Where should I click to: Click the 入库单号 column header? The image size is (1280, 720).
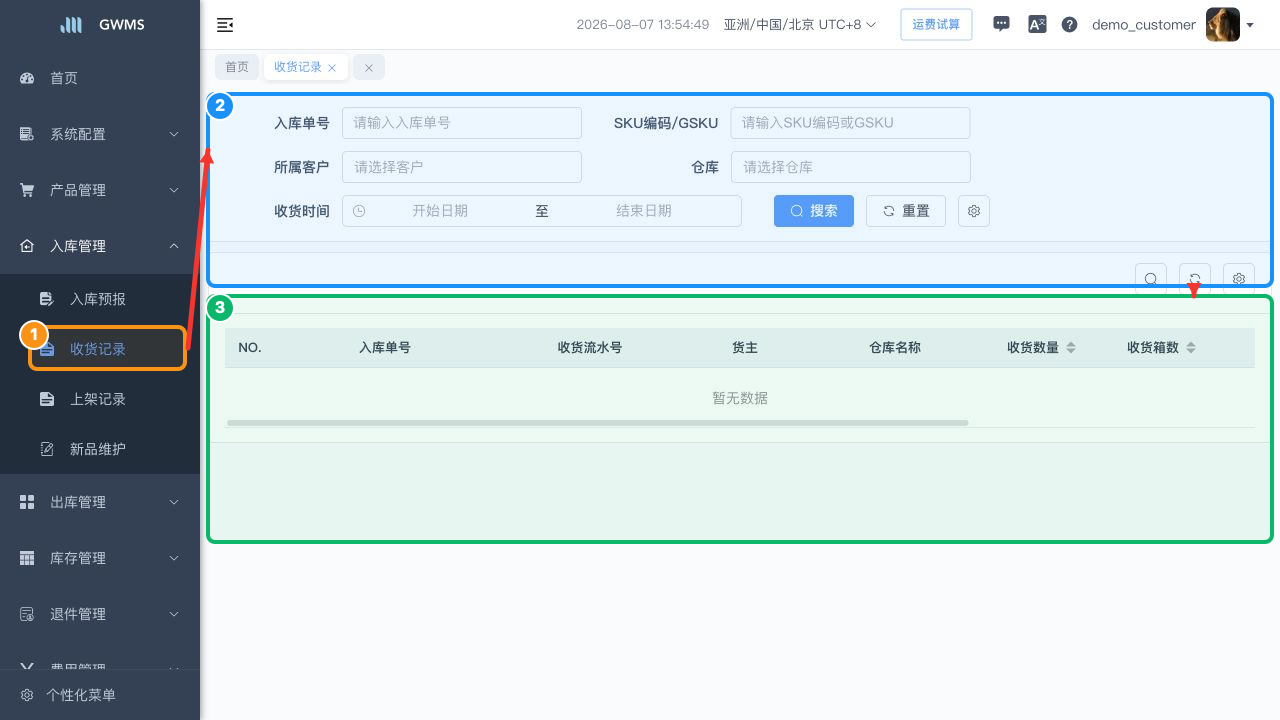pos(385,347)
